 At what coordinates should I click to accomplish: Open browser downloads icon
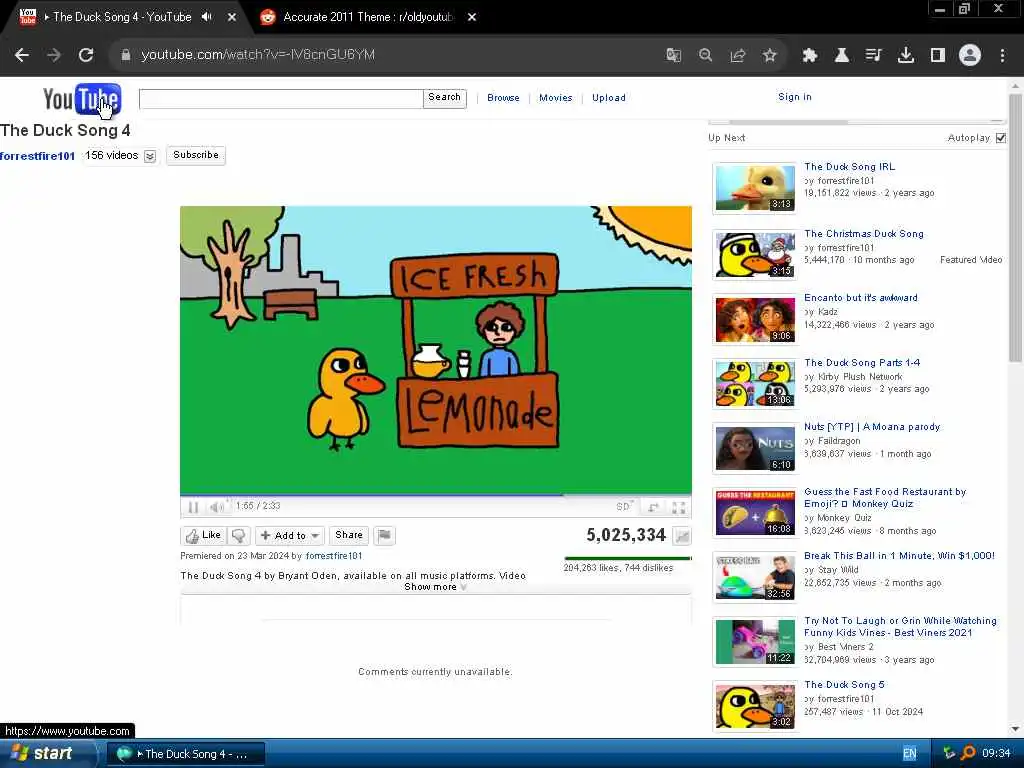click(906, 55)
